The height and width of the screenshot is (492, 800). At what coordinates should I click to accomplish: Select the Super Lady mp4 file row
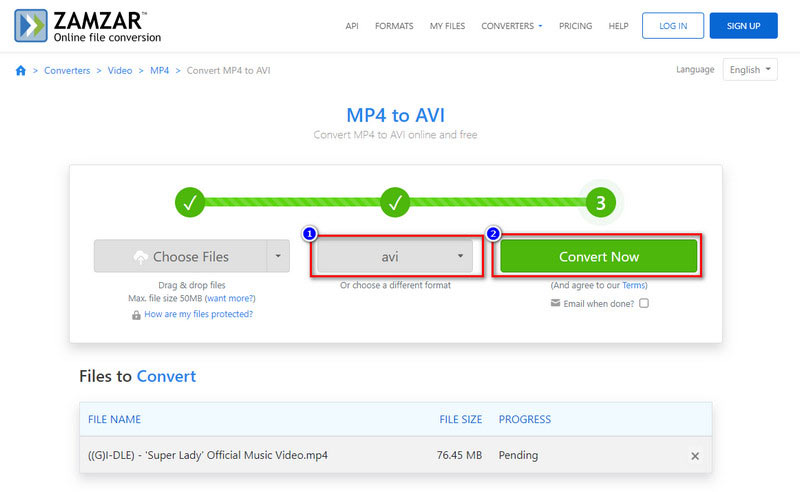208,456
